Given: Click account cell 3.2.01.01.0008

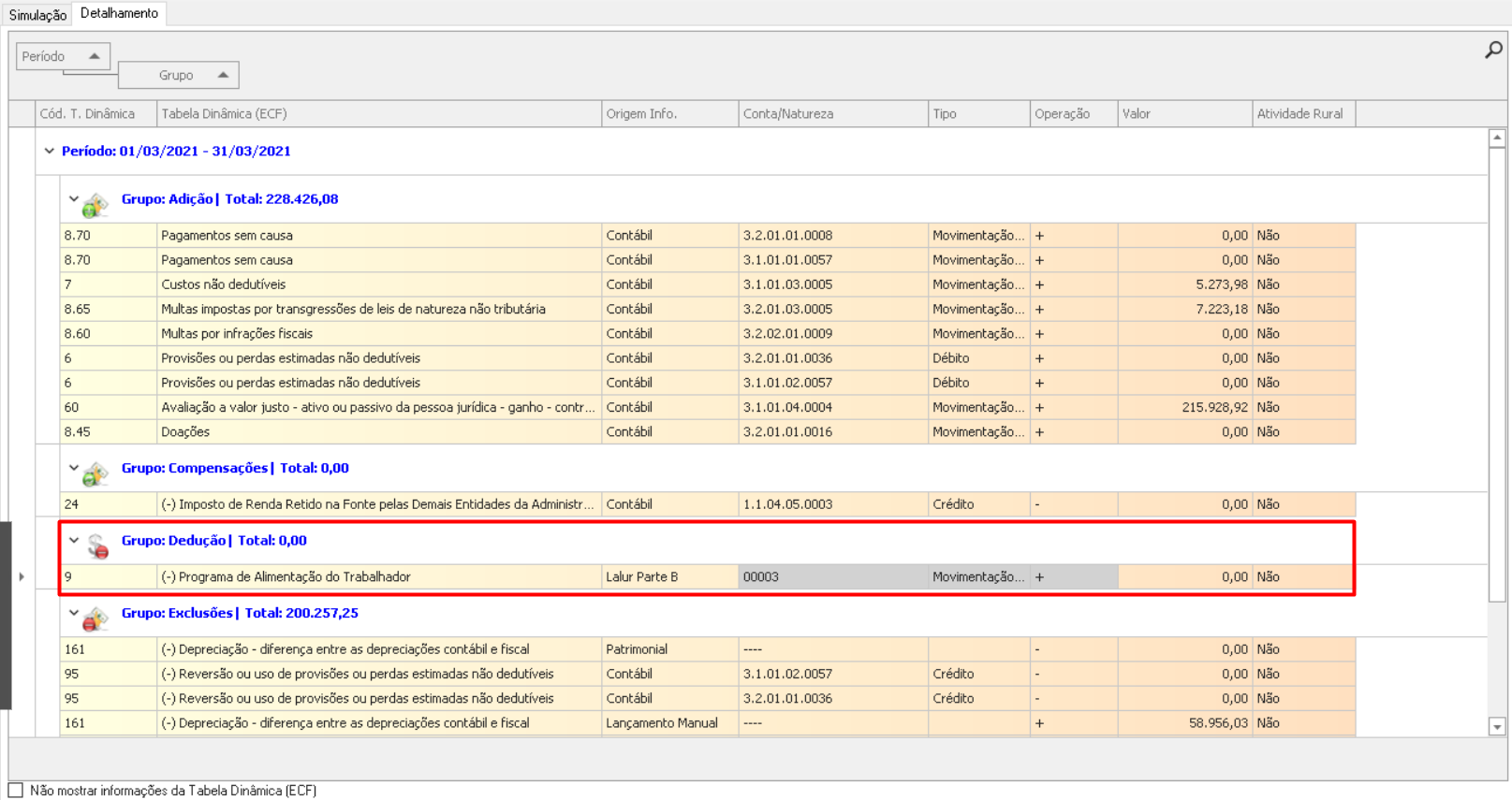Looking at the screenshot, I should (x=833, y=236).
